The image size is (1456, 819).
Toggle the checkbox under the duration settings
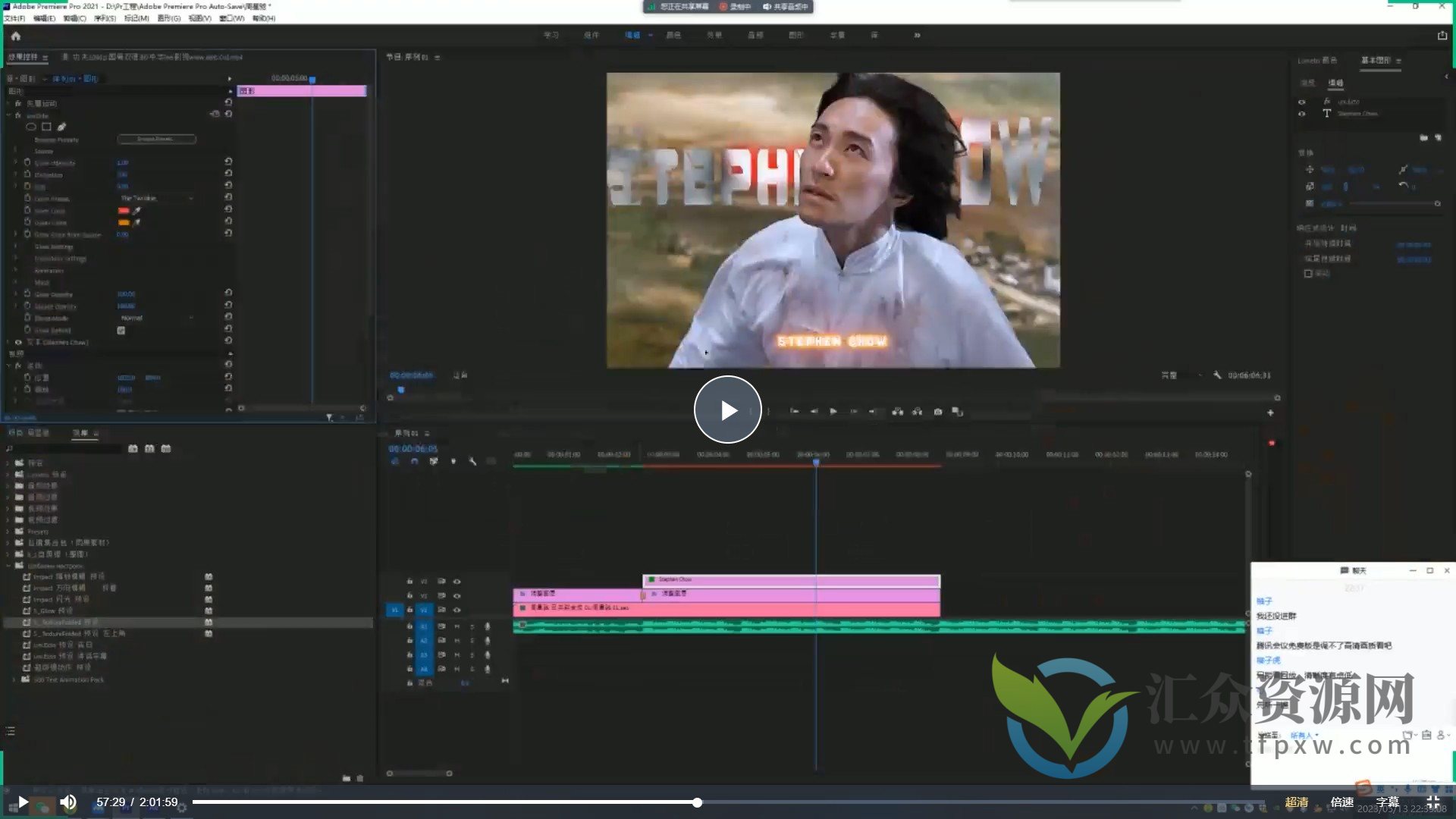coord(1308,274)
